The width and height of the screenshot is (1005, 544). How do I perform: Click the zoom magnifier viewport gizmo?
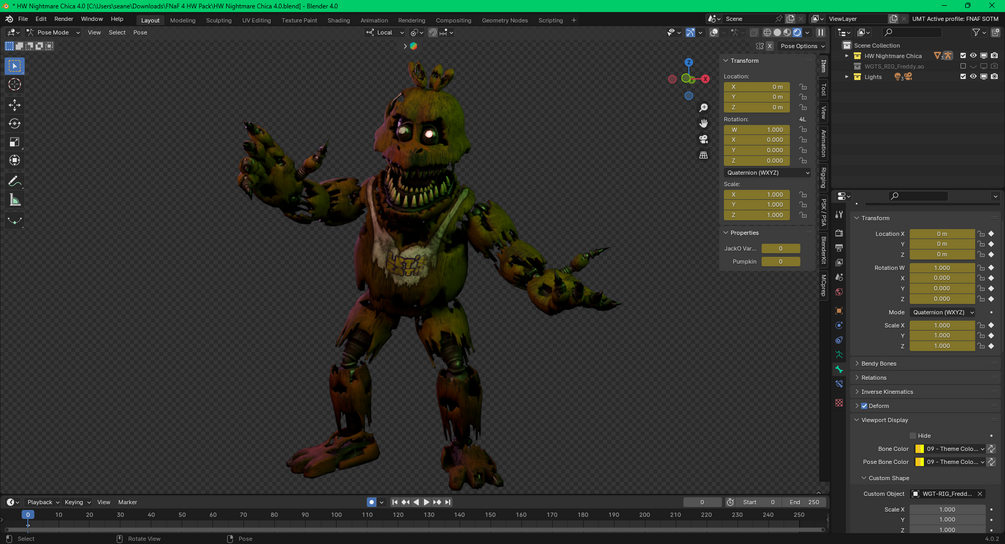[x=704, y=108]
